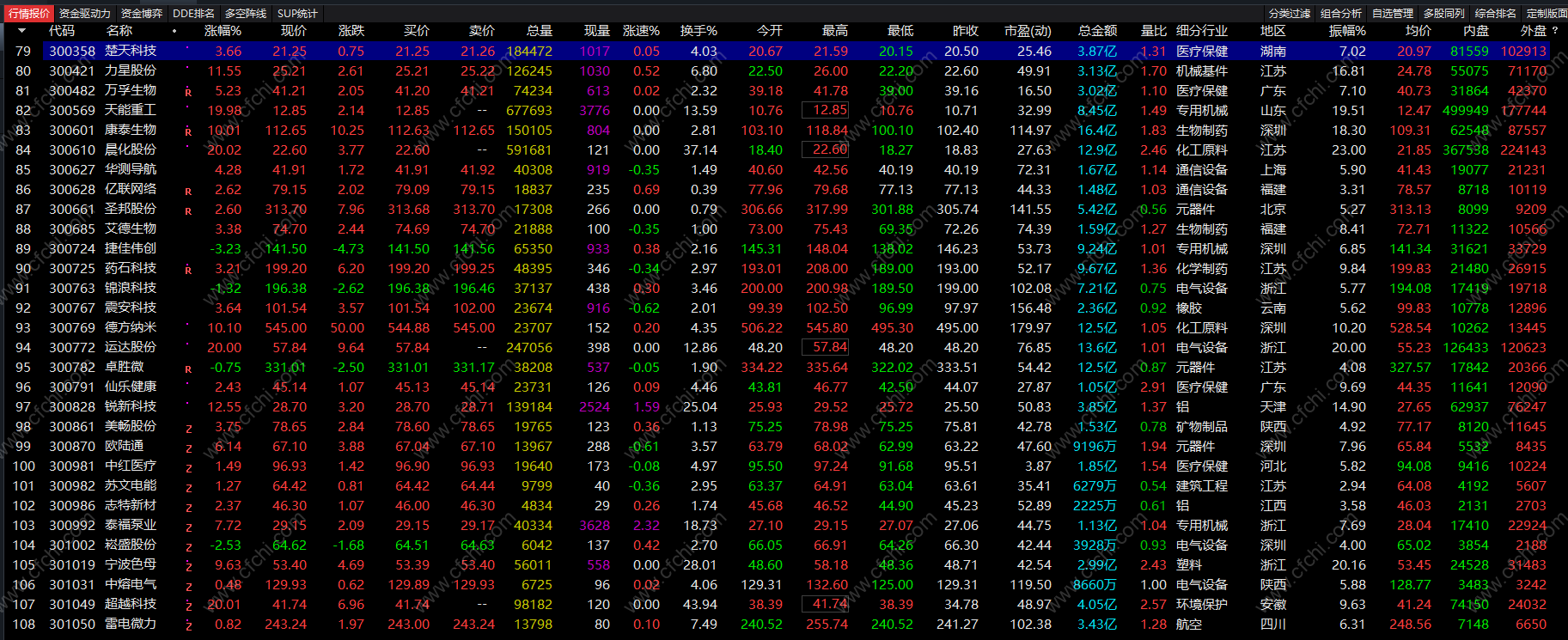Open the 资金博弈 tab

(x=141, y=14)
